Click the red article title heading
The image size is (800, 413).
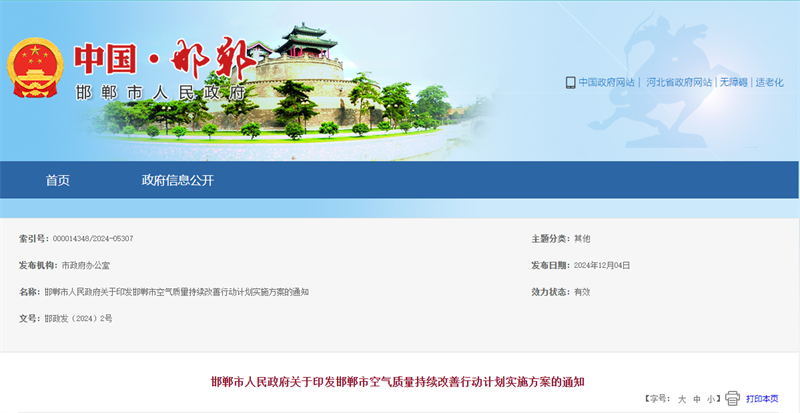click(x=397, y=381)
